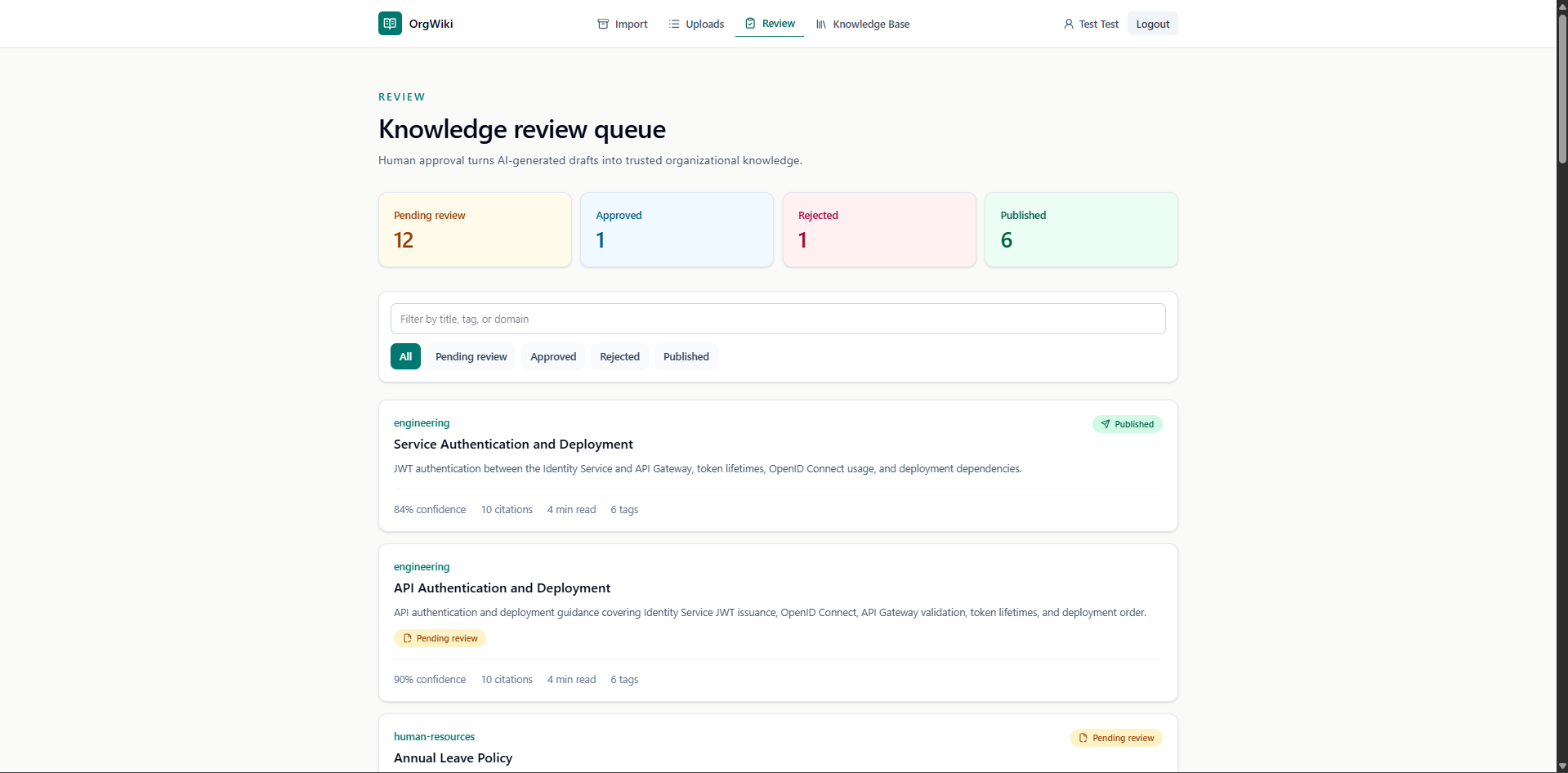Click the Published status badge on Service Authentication
The image size is (1568, 773).
[1128, 424]
